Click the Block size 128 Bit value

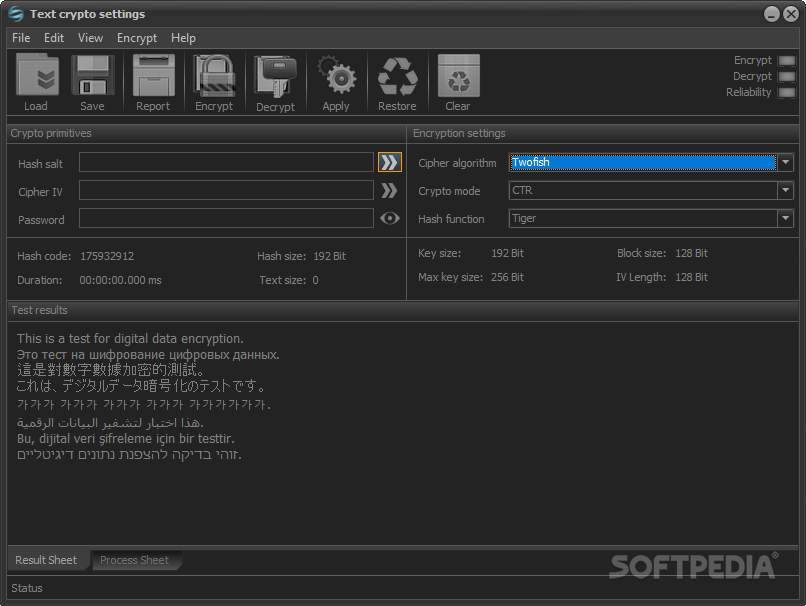click(x=691, y=253)
